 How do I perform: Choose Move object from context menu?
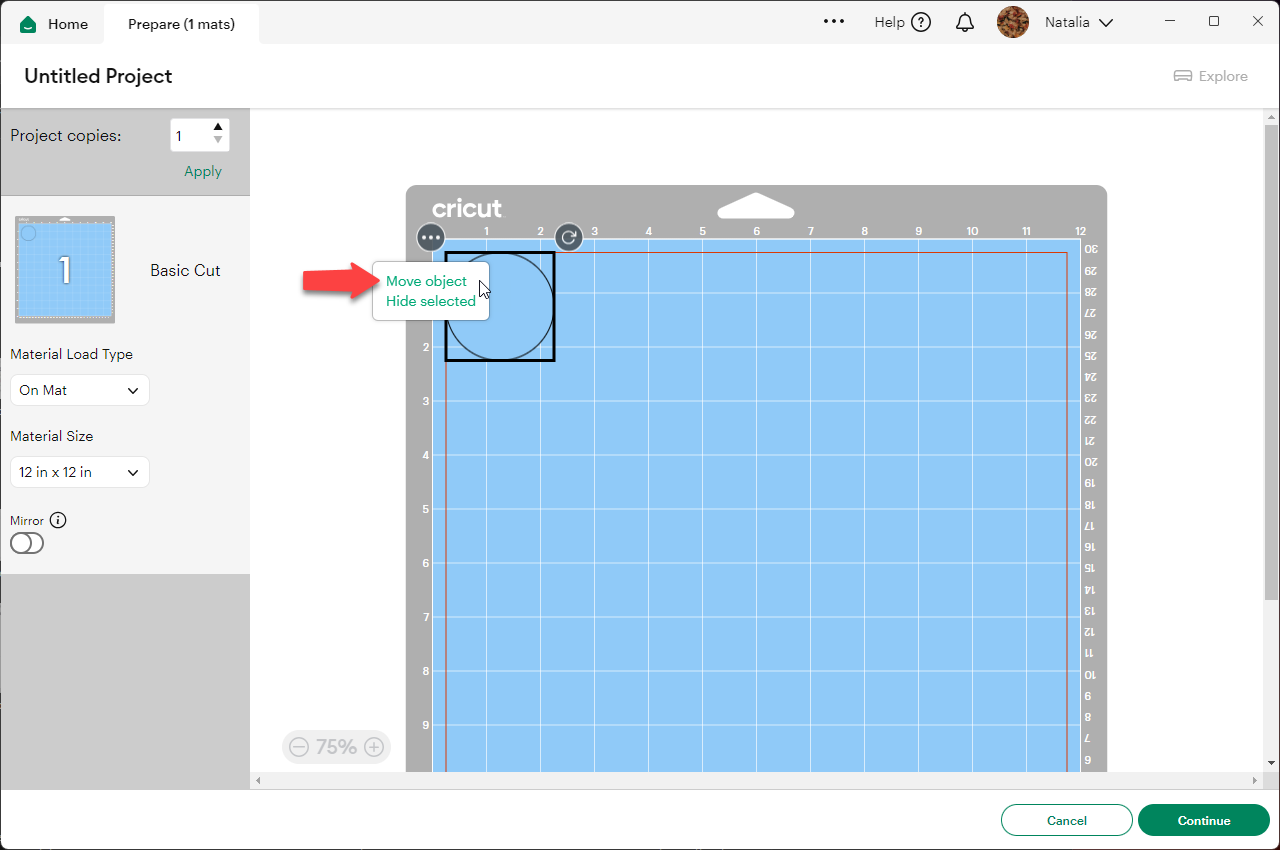pyautogui.click(x=426, y=281)
